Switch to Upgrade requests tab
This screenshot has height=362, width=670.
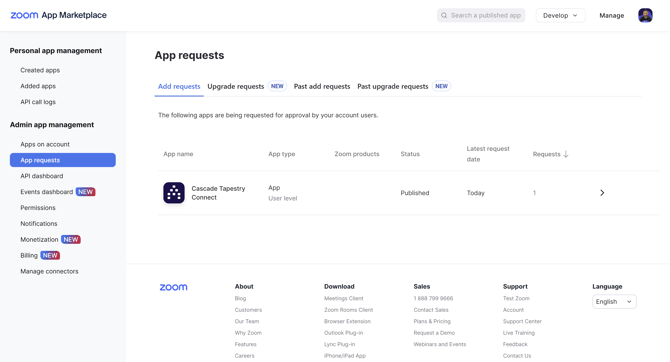click(236, 86)
